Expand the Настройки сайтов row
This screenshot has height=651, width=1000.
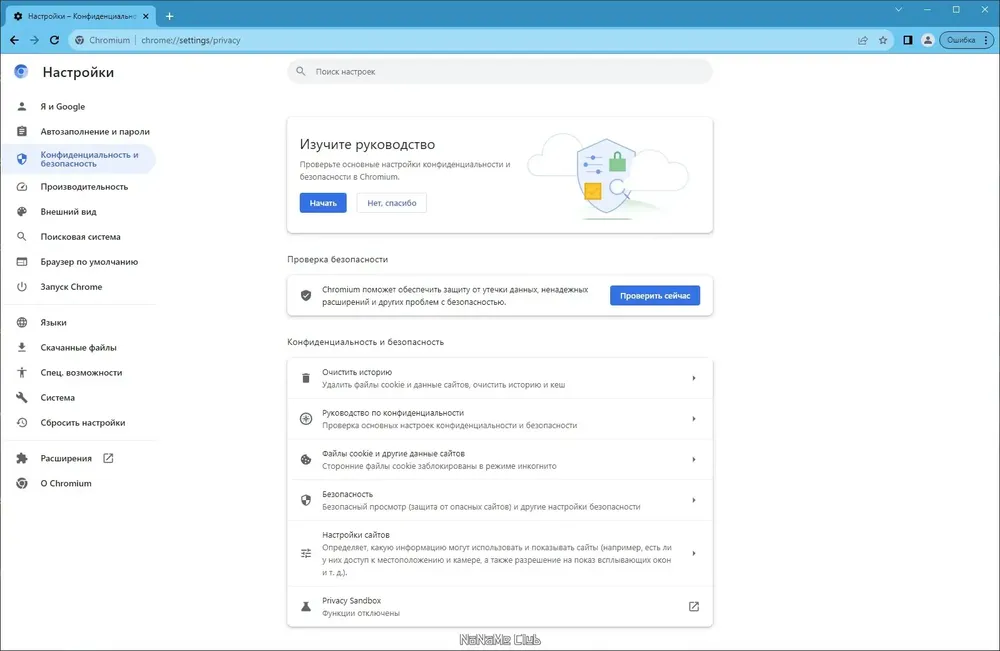(x=694, y=553)
